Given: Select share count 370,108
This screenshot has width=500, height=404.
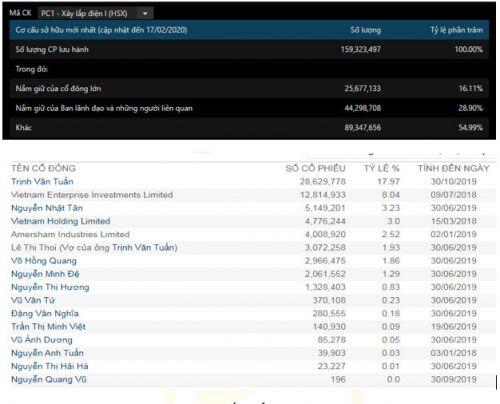Looking at the screenshot, I should coord(329,300).
